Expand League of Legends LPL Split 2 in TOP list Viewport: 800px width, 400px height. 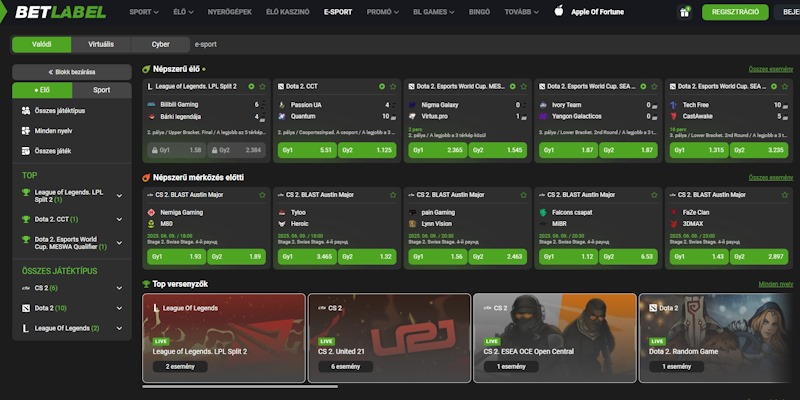tap(119, 196)
